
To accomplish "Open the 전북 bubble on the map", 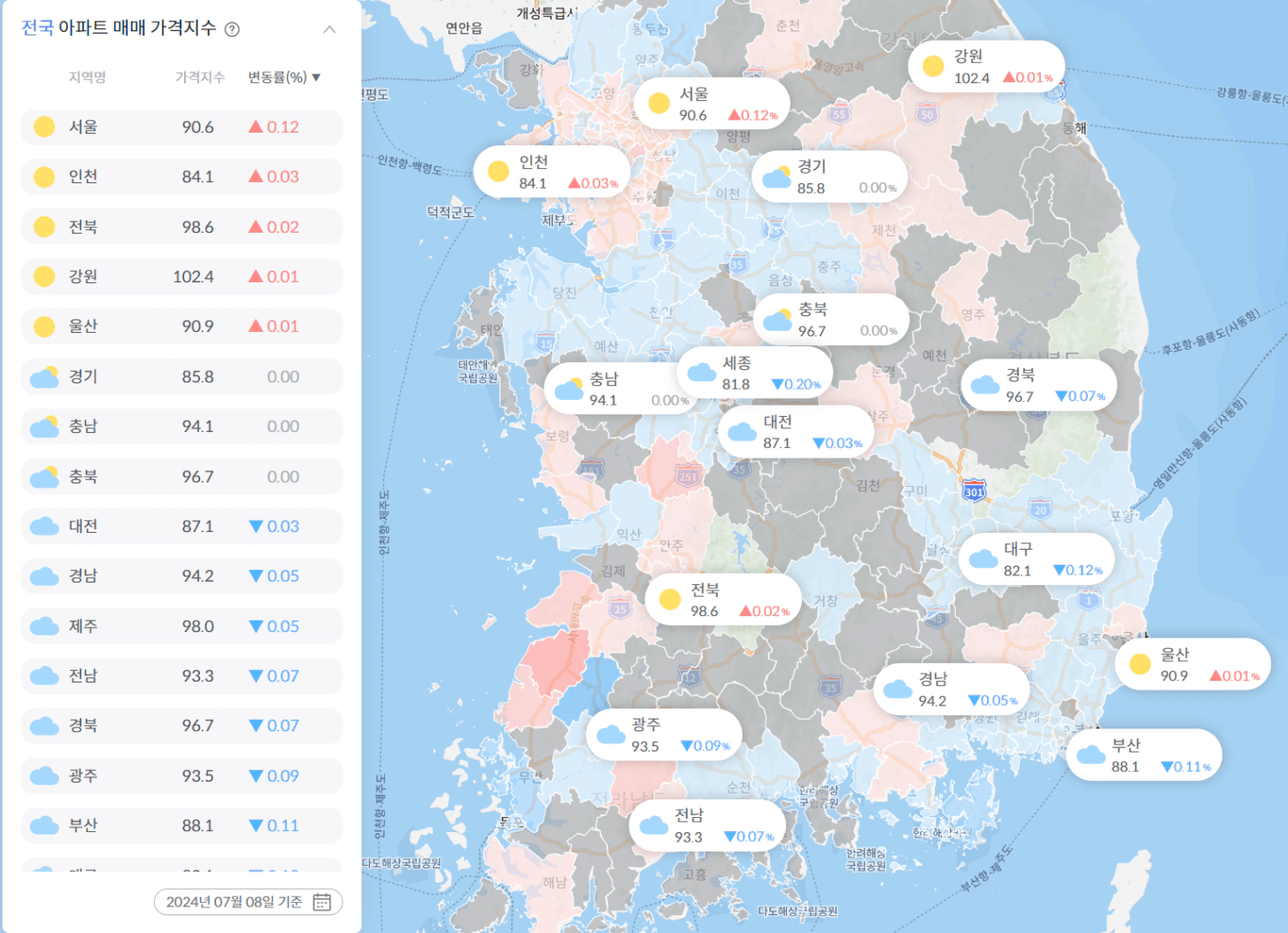I will point(723,600).
